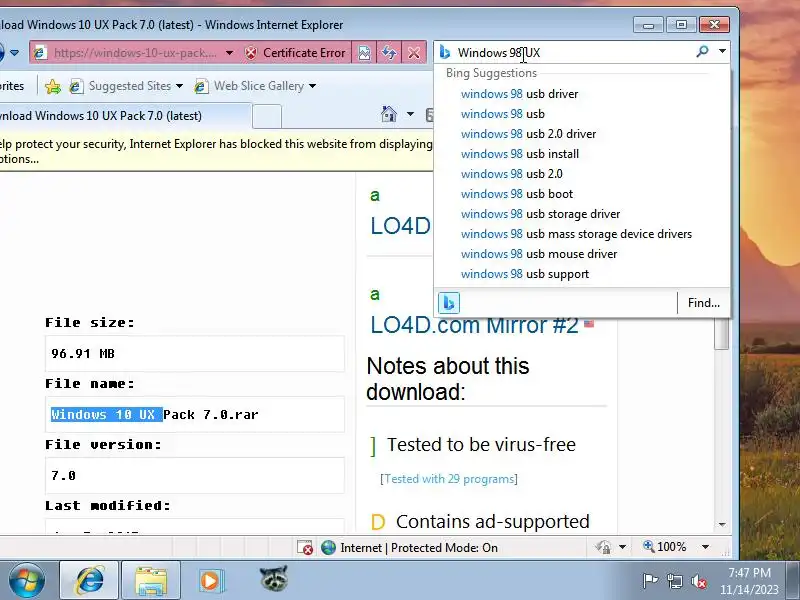Click the Internet zone globe icon
This screenshot has height=600, width=800.
tap(329, 547)
